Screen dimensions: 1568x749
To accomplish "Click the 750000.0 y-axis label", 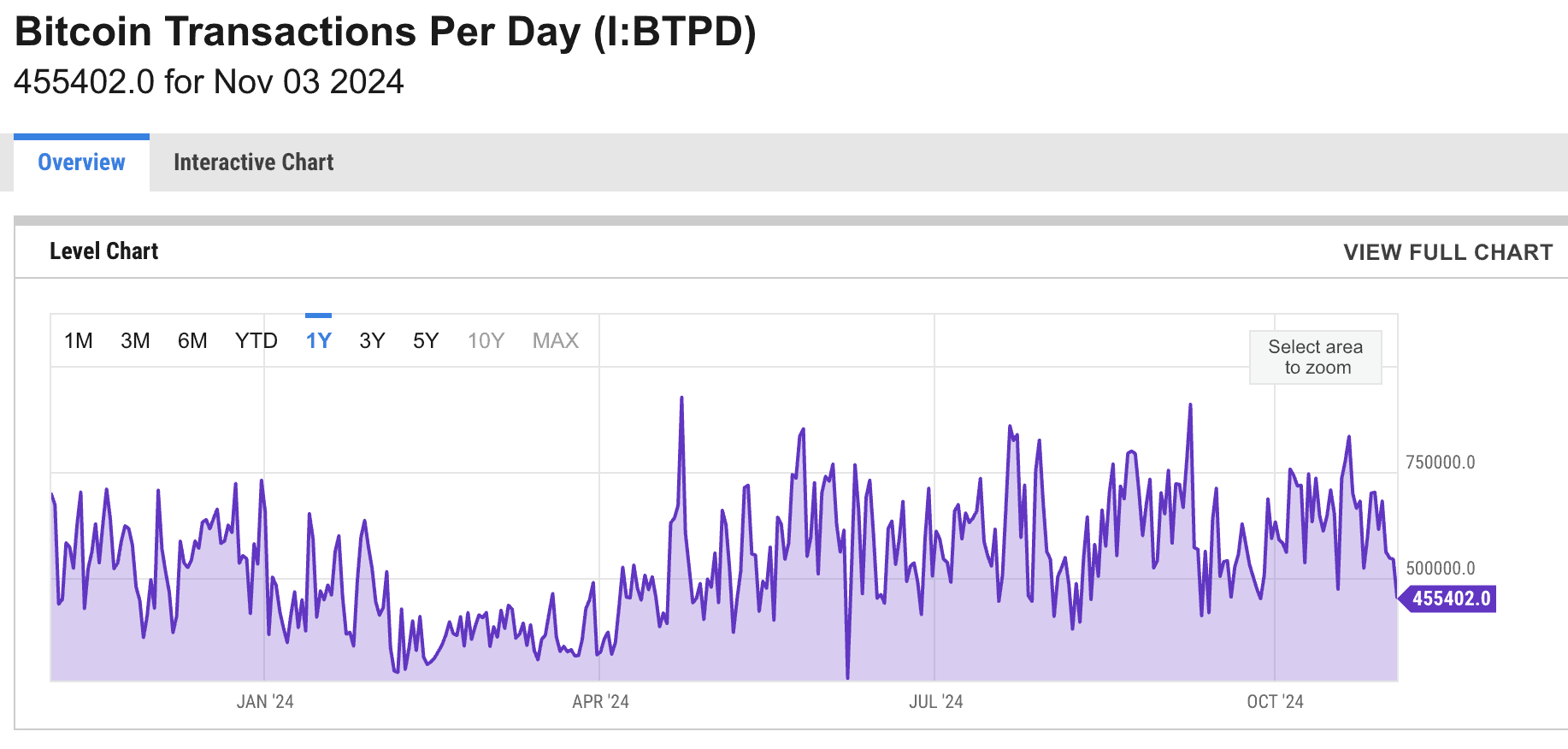I will point(1441,463).
